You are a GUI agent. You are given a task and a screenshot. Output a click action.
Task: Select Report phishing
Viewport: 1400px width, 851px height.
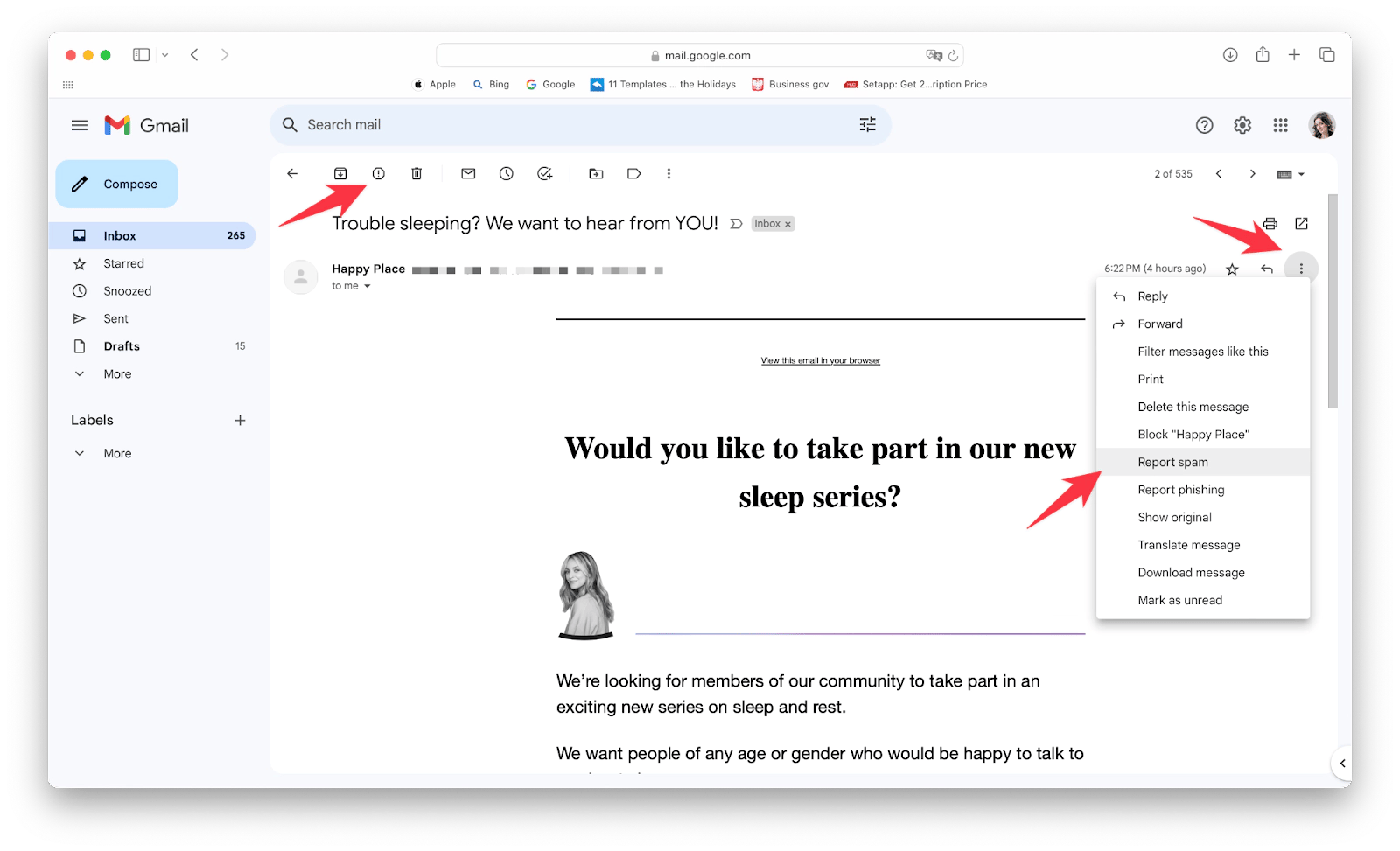[x=1203, y=490]
